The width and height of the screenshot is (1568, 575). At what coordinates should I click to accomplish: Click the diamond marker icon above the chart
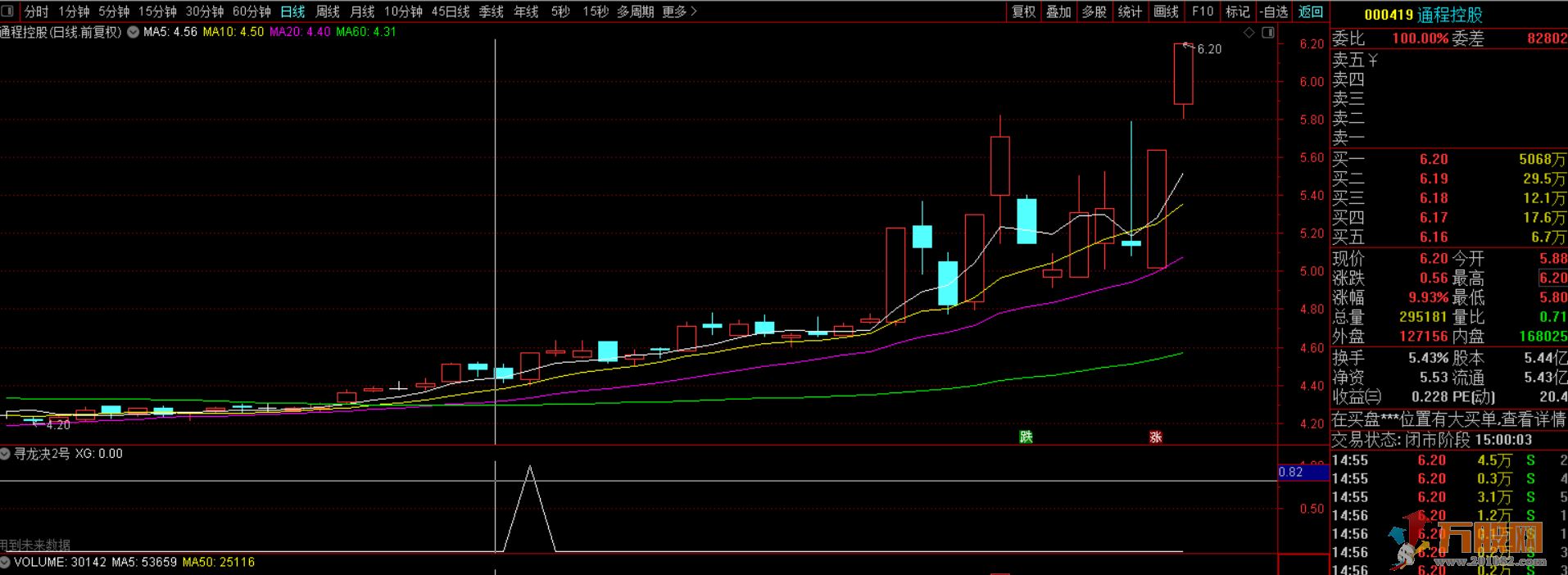pyautogui.click(x=1249, y=33)
